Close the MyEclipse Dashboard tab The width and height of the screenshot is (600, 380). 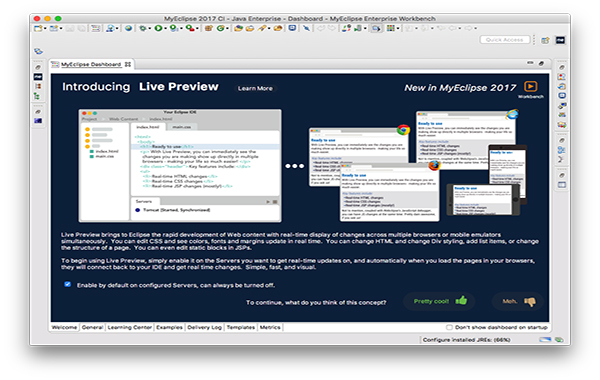pyautogui.click(x=128, y=64)
